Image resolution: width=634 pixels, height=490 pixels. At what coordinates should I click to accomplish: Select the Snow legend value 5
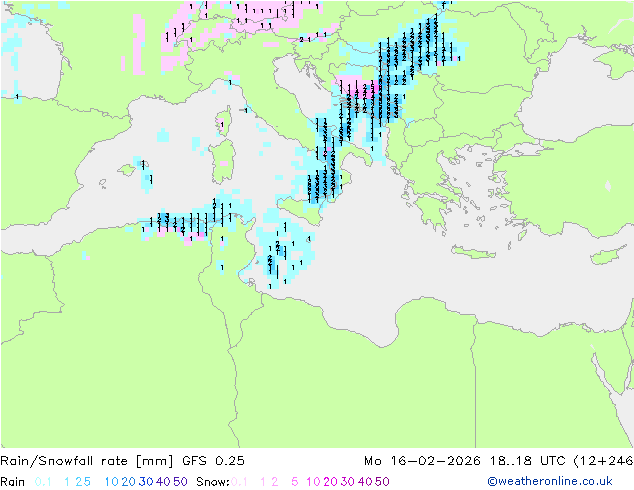coord(294,482)
